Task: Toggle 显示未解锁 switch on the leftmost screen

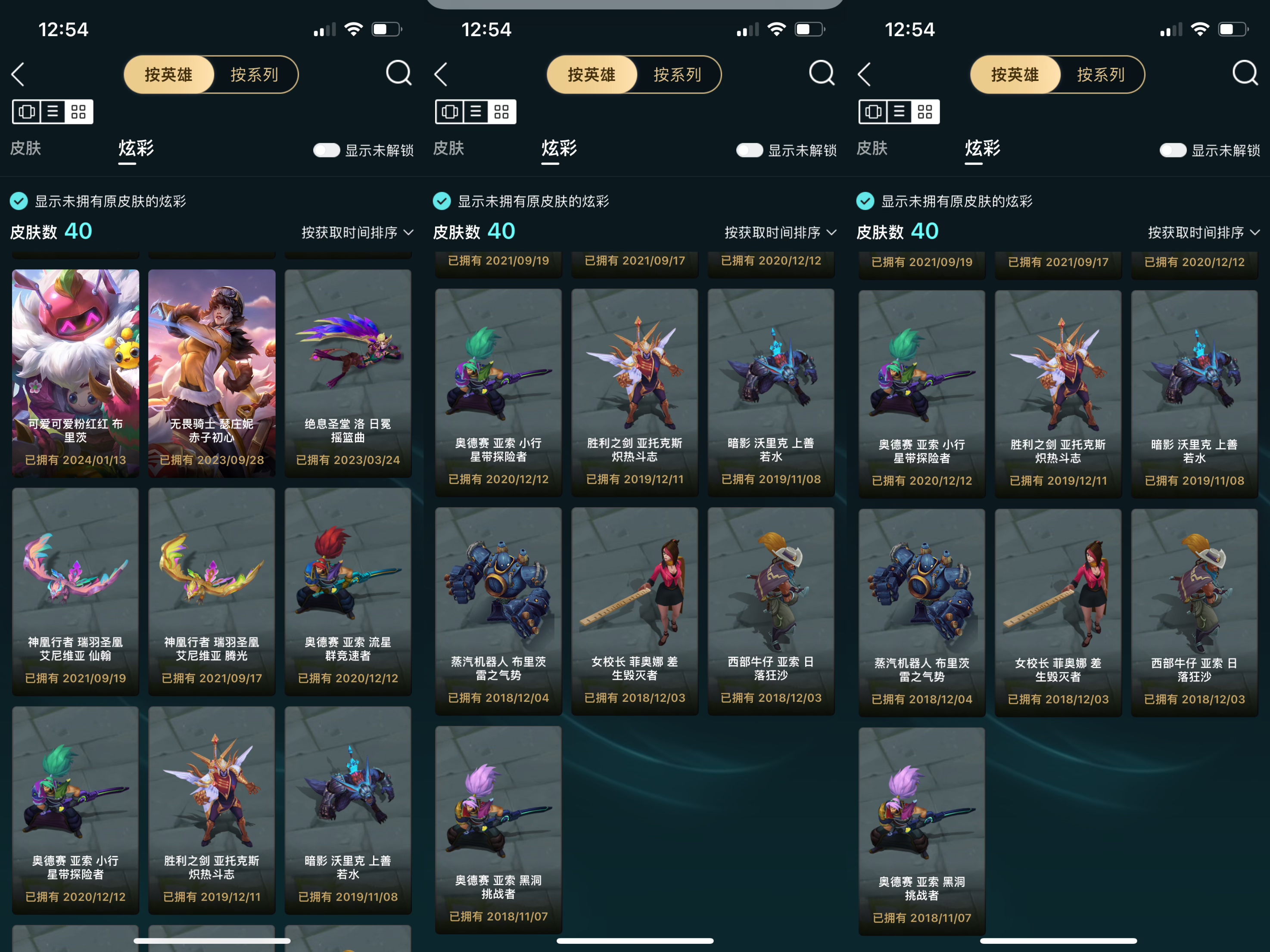Action: [x=327, y=150]
